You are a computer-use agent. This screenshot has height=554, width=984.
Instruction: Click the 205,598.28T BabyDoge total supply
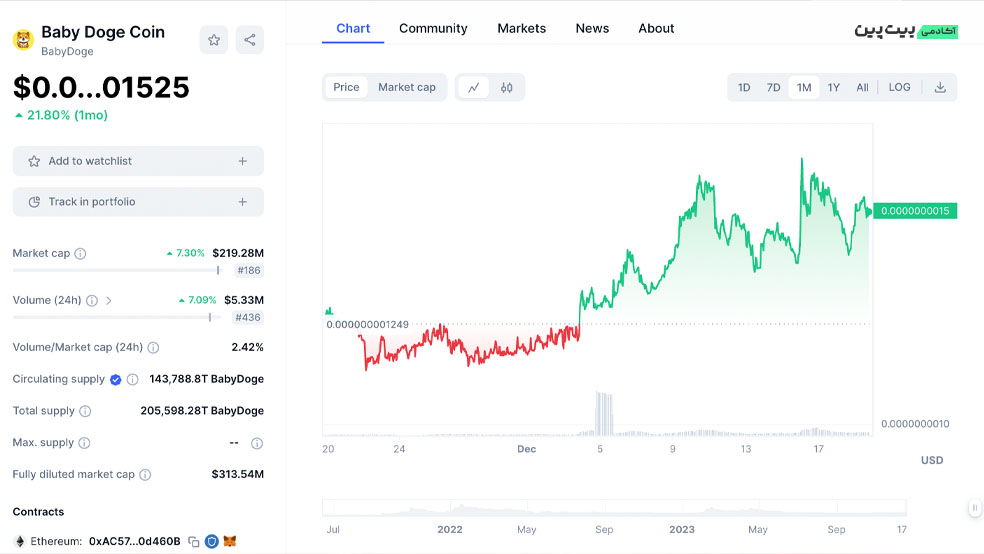click(x=202, y=412)
